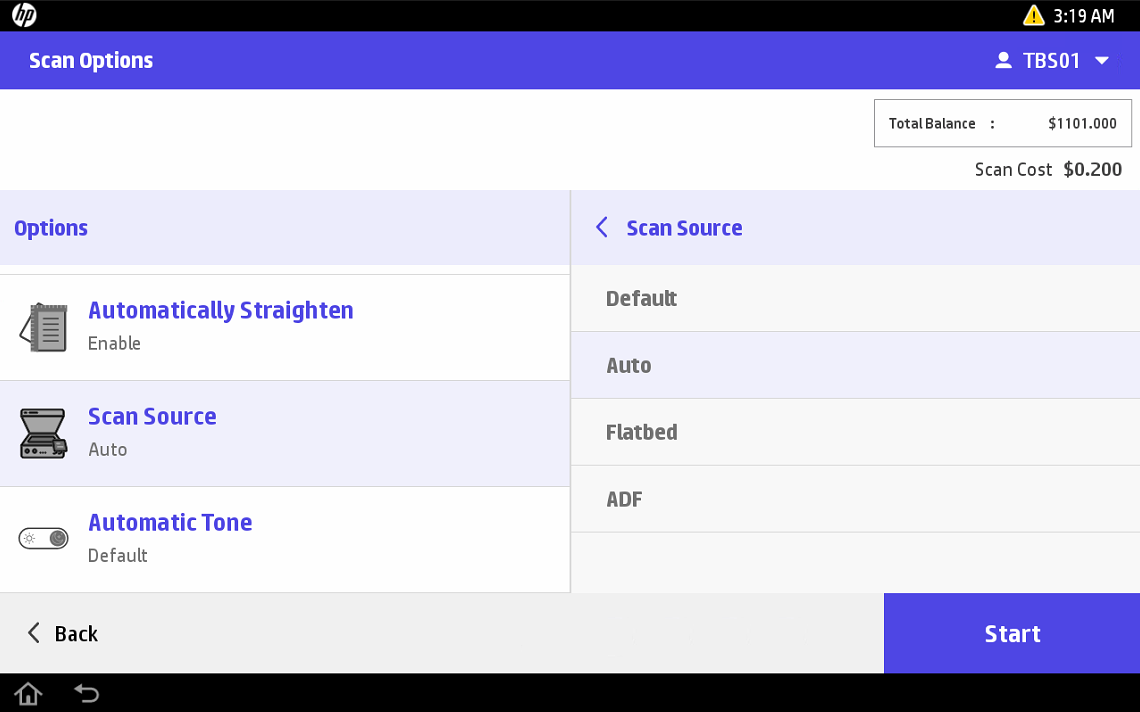Click the Automatically Straighten document icon
The width and height of the screenshot is (1140, 712).
(44, 327)
